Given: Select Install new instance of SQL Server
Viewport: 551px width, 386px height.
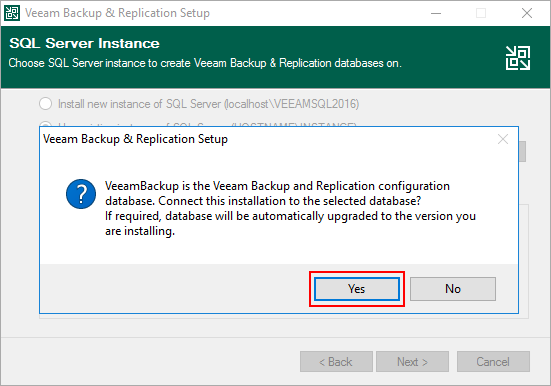Looking at the screenshot, I should coord(45,104).
